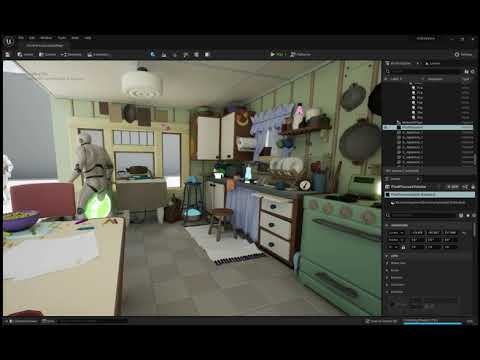Click the Outliner search field
Image resolution: width=480 pixels, height=360 pixels.
pos(425,71)
